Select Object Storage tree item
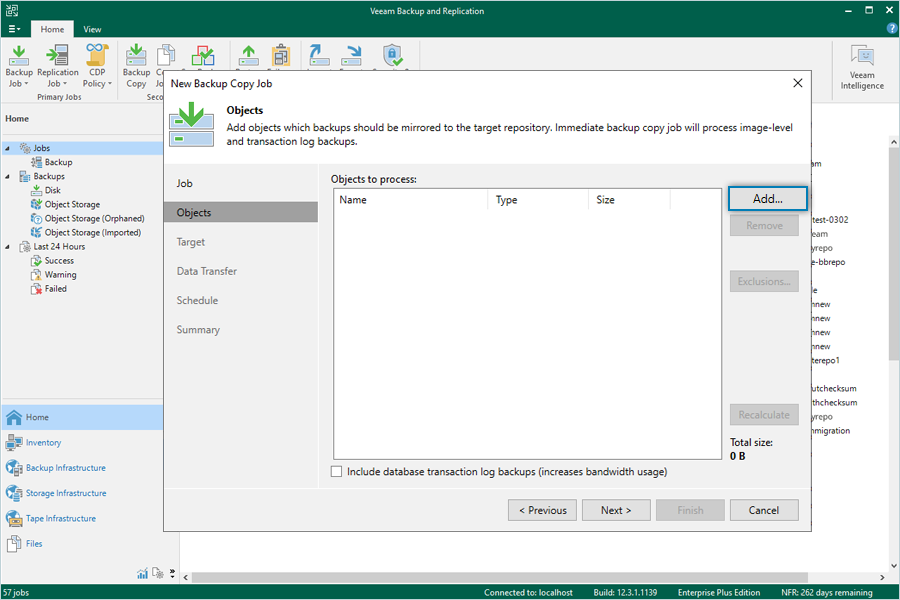The width and height of the screenshot is (900, 600). pos(72,204)
